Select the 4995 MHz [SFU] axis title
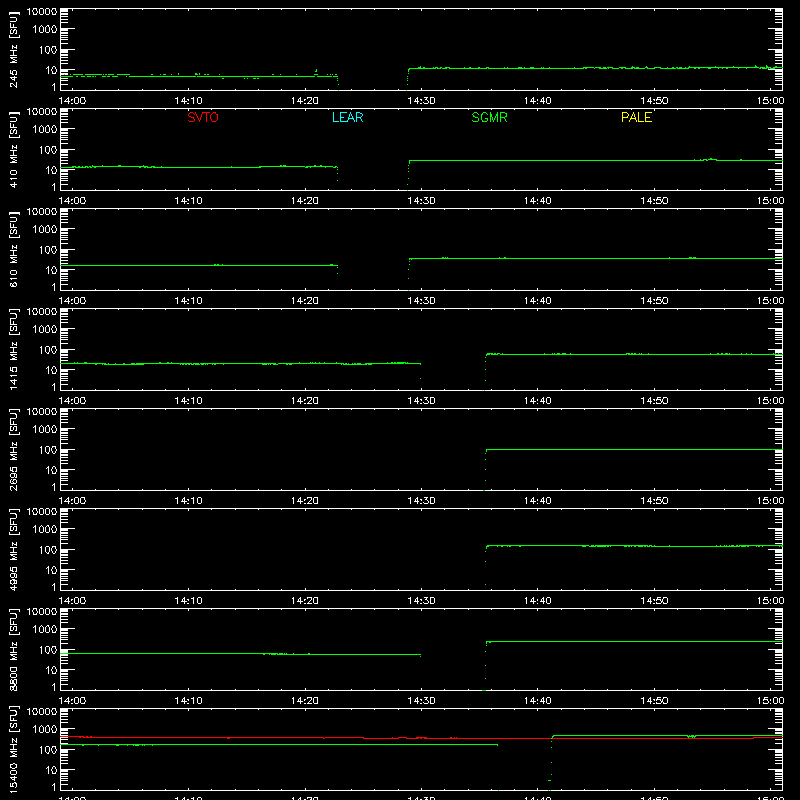Screen dimensions: 800x800 tap(14, 549)
